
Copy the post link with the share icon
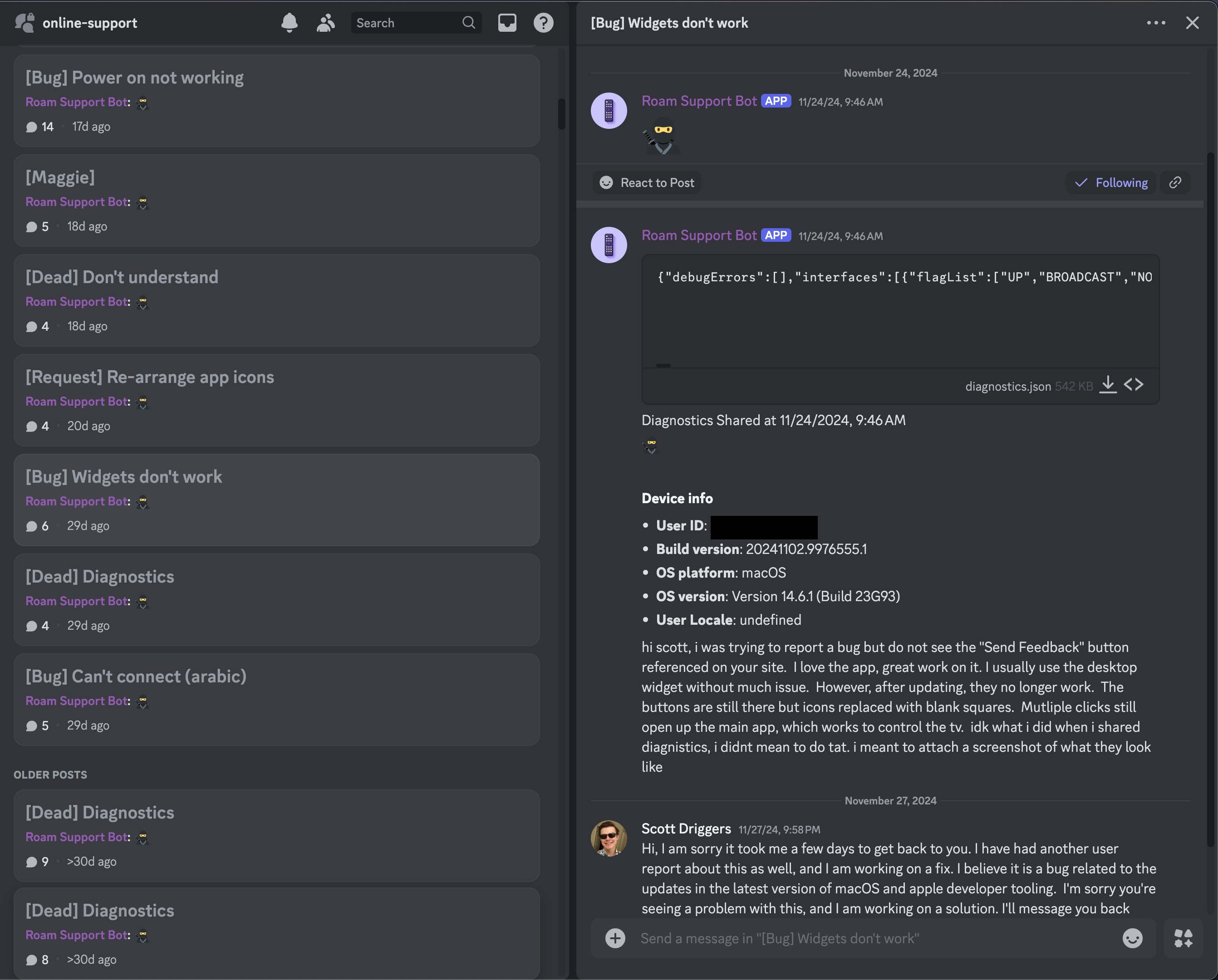[1176, 182]
